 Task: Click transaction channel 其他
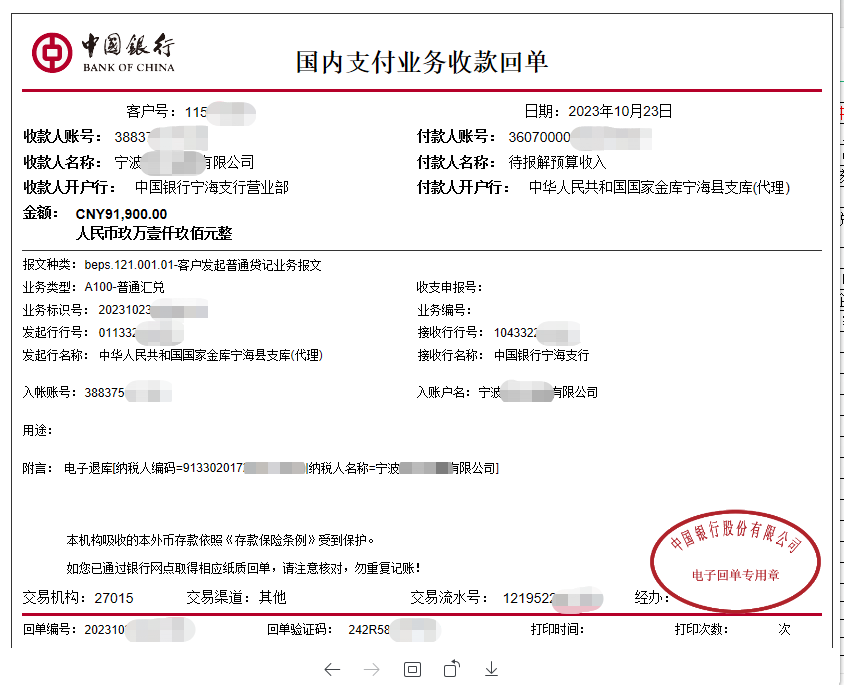[272, 597]
